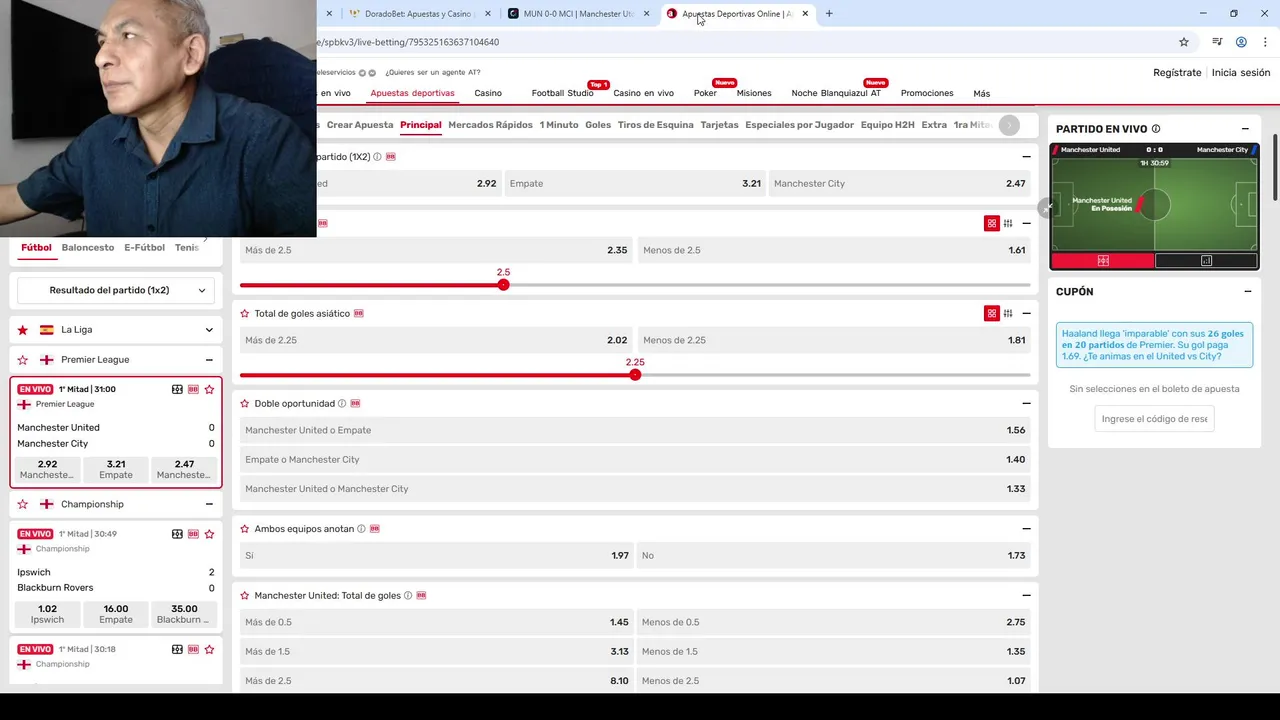Open the Haaland promo message in coupon
Screen dimensions: 1280x720
[x=1154, y=345]
